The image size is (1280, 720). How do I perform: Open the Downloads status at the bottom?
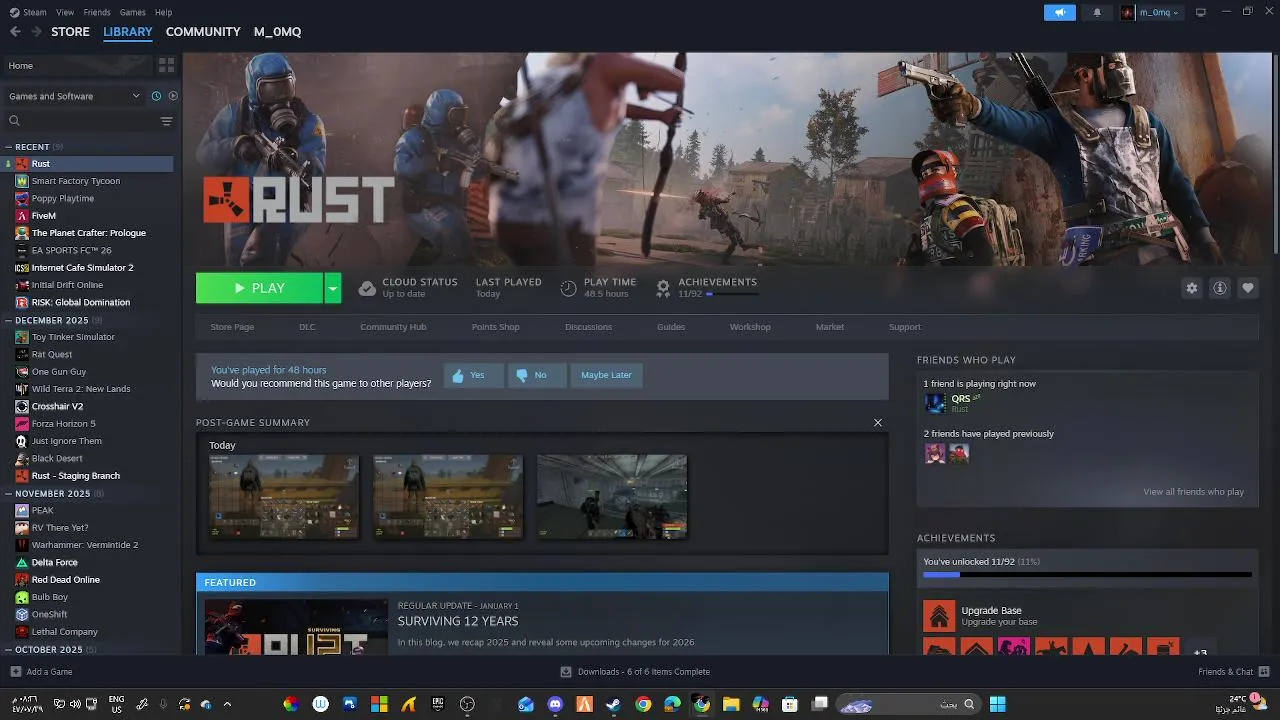coord(635,672)
